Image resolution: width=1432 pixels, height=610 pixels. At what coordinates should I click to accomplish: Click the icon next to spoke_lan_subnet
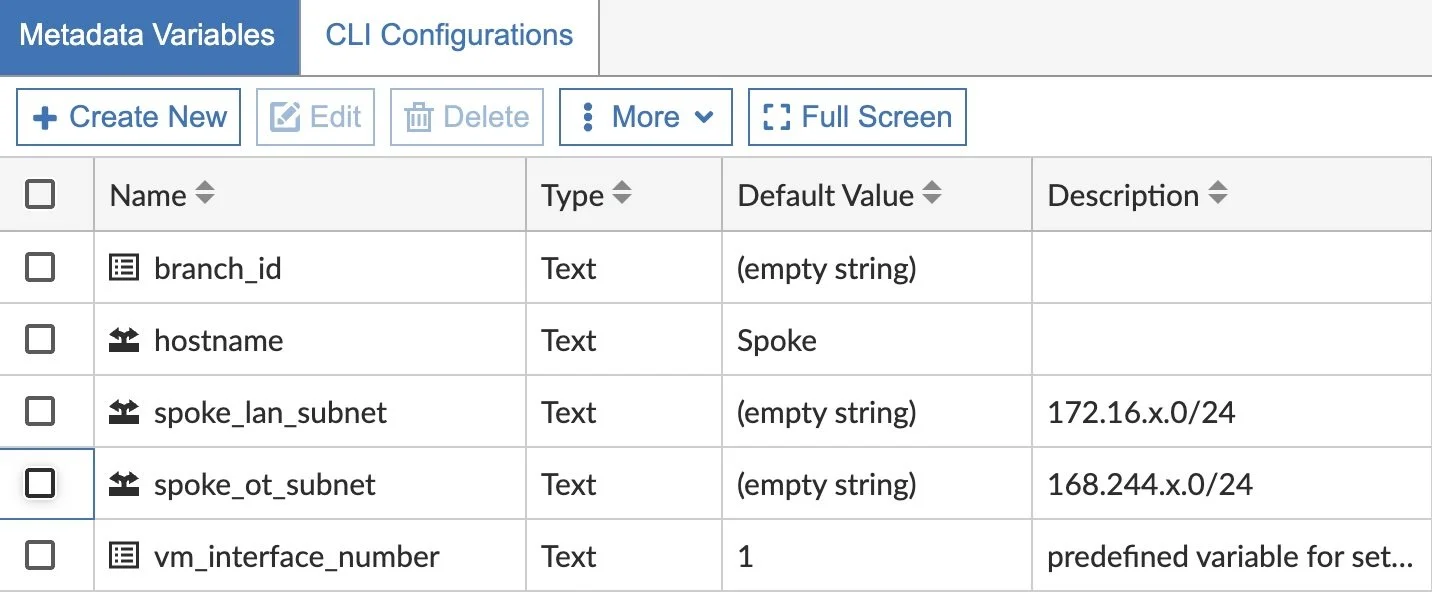[124, 412]
